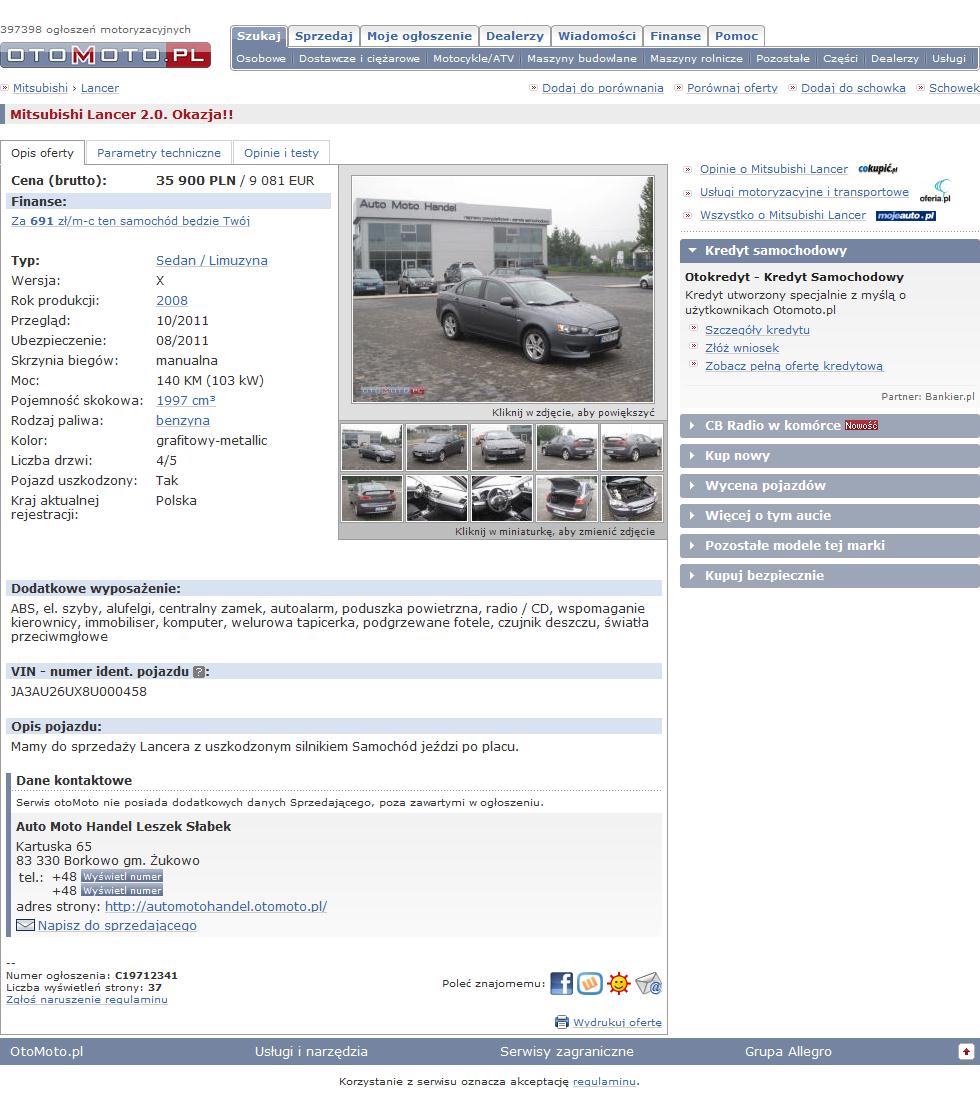980x1107 pixels.
Task: Reveal the first phone number via Wyświetl numer
Action: pos(122,876)
